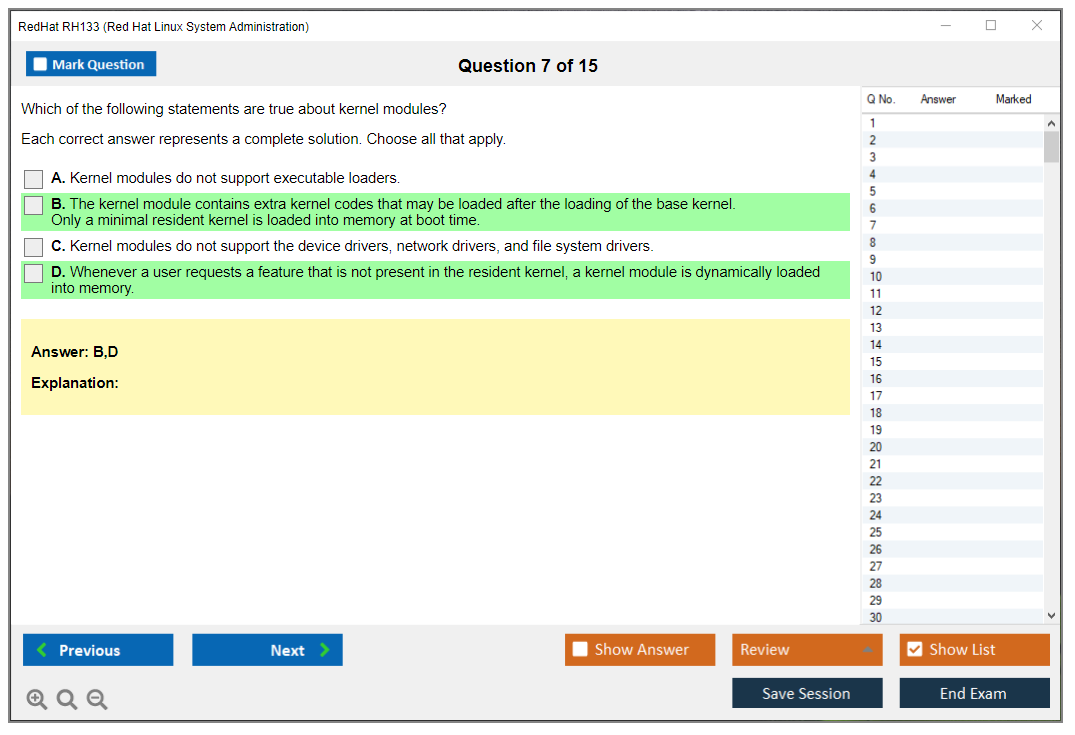Click the Marked column header
This screenshot has height=735, width=1075.
pyautogui.click(x=1013, y=99)
